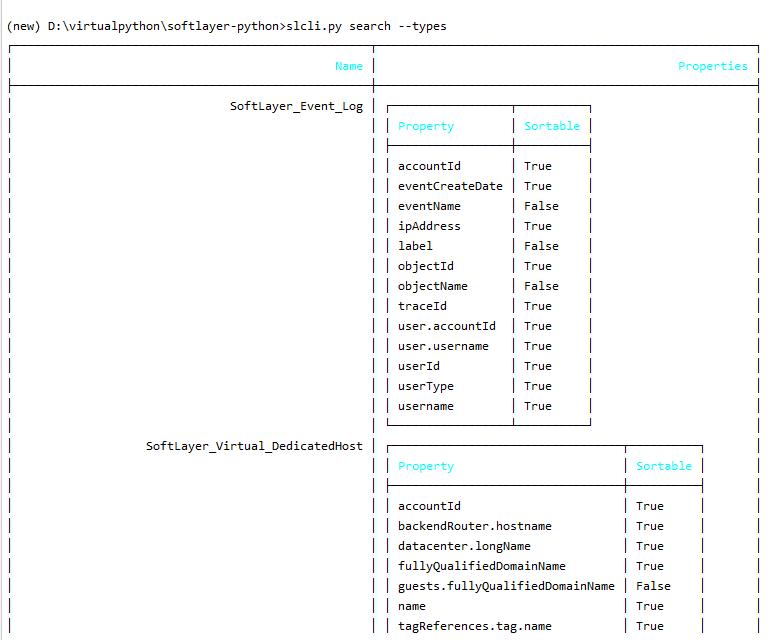Click 'True' beside objectId
Screen dimensions: 772x640
tap(538, 266)
